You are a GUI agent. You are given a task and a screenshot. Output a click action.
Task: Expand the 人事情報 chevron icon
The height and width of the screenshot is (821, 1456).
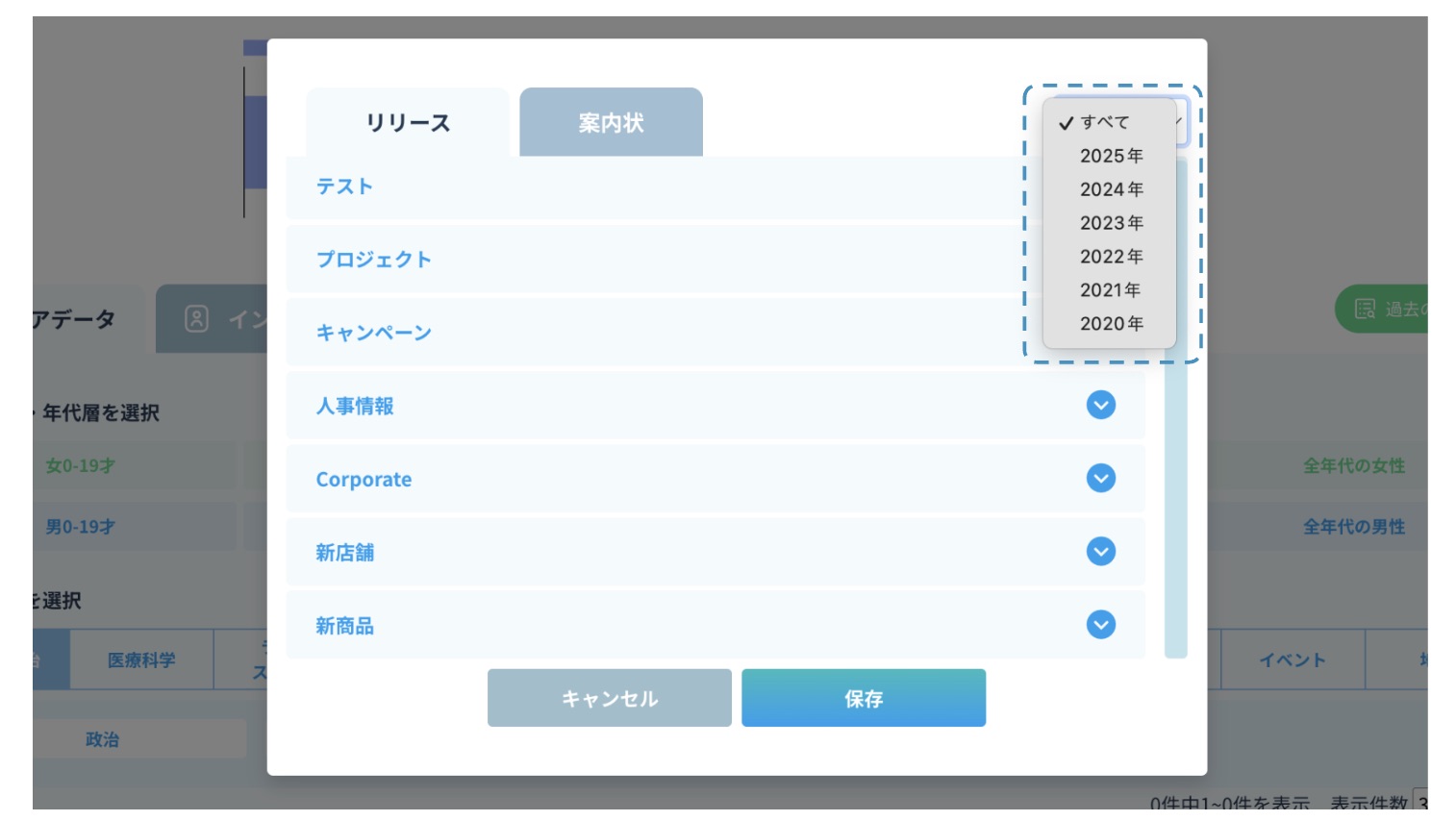pyautogui.click(x=1100, y=405)
